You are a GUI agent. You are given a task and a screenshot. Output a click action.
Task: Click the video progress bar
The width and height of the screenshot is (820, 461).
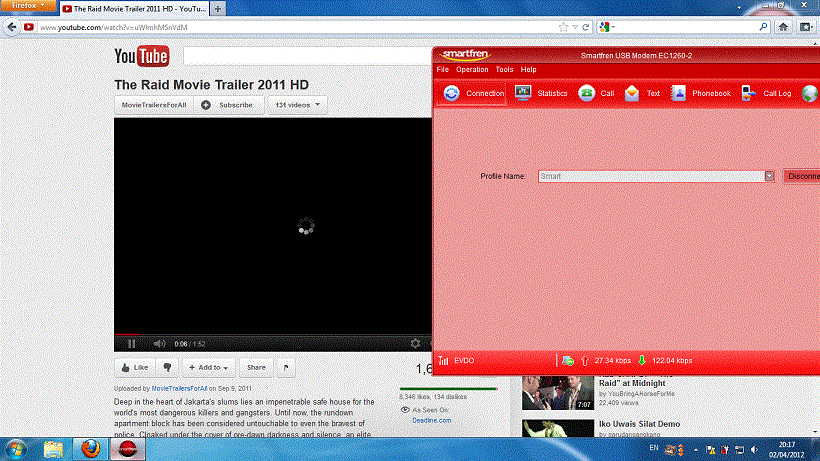pos(272,335)
